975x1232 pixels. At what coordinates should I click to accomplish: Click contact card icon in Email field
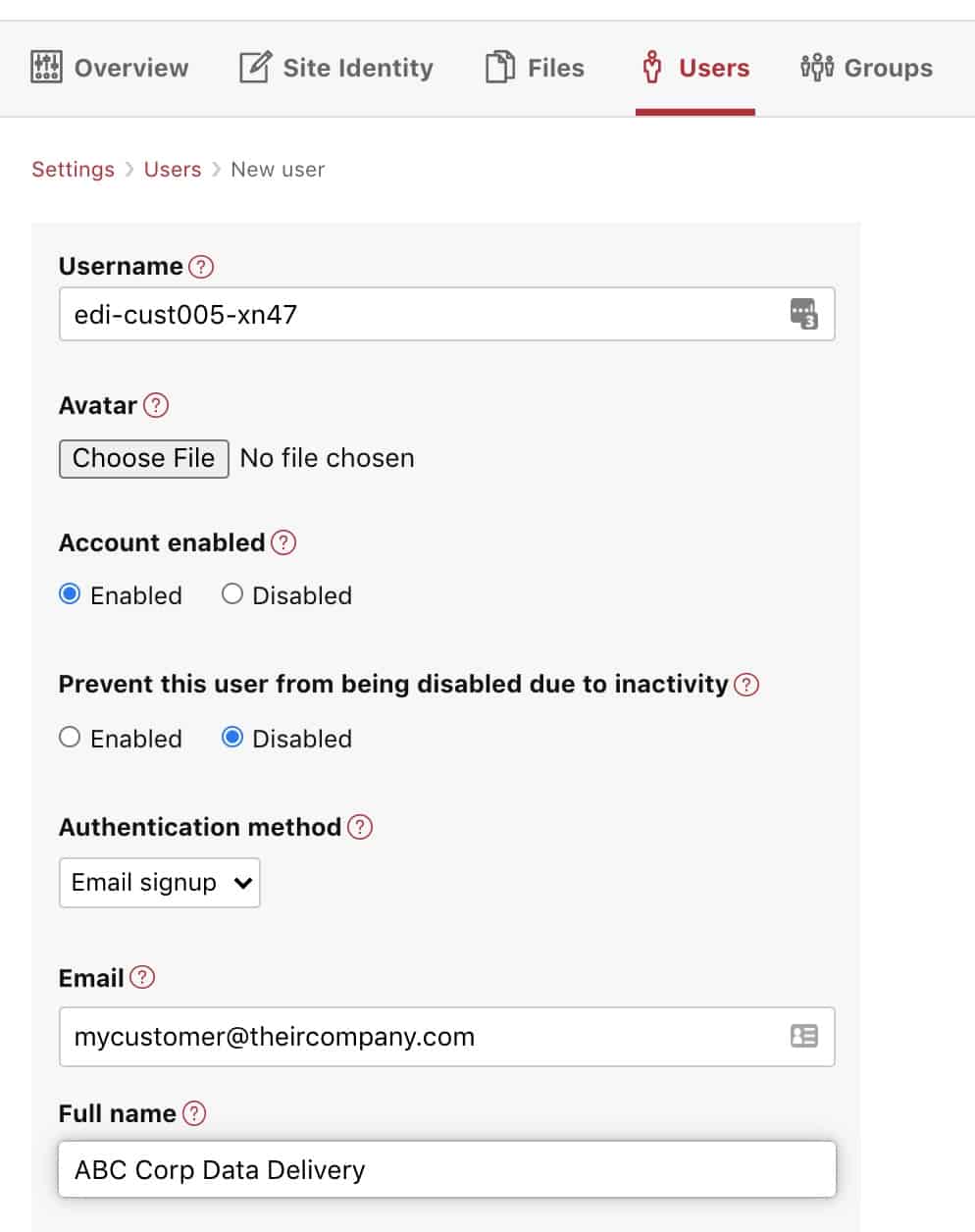(x=804, y=1036)
